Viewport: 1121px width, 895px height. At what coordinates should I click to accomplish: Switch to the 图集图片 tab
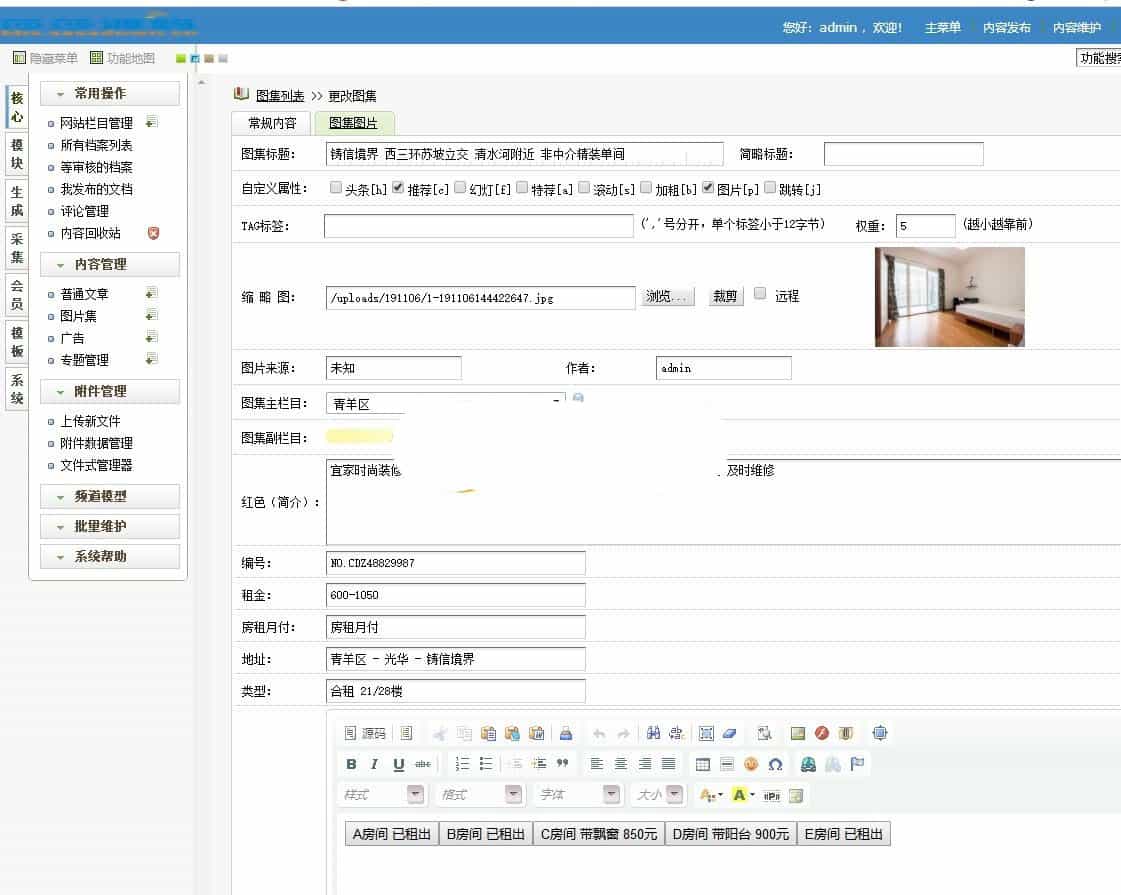[x=353, y=123]
